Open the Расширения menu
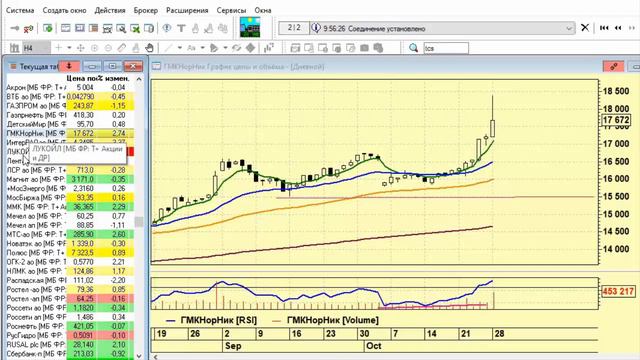This screenshot has width=640, height=360. 187,10
